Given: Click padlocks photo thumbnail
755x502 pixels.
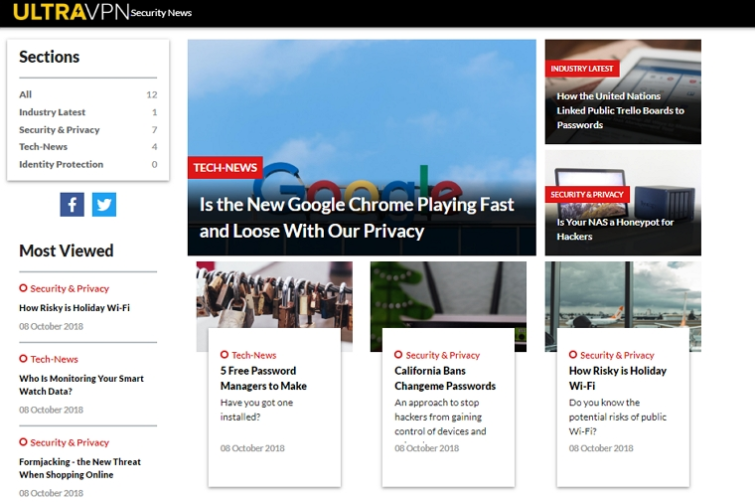Looking at the screenshot, I should pyautogui.click(x=274, y=295).
